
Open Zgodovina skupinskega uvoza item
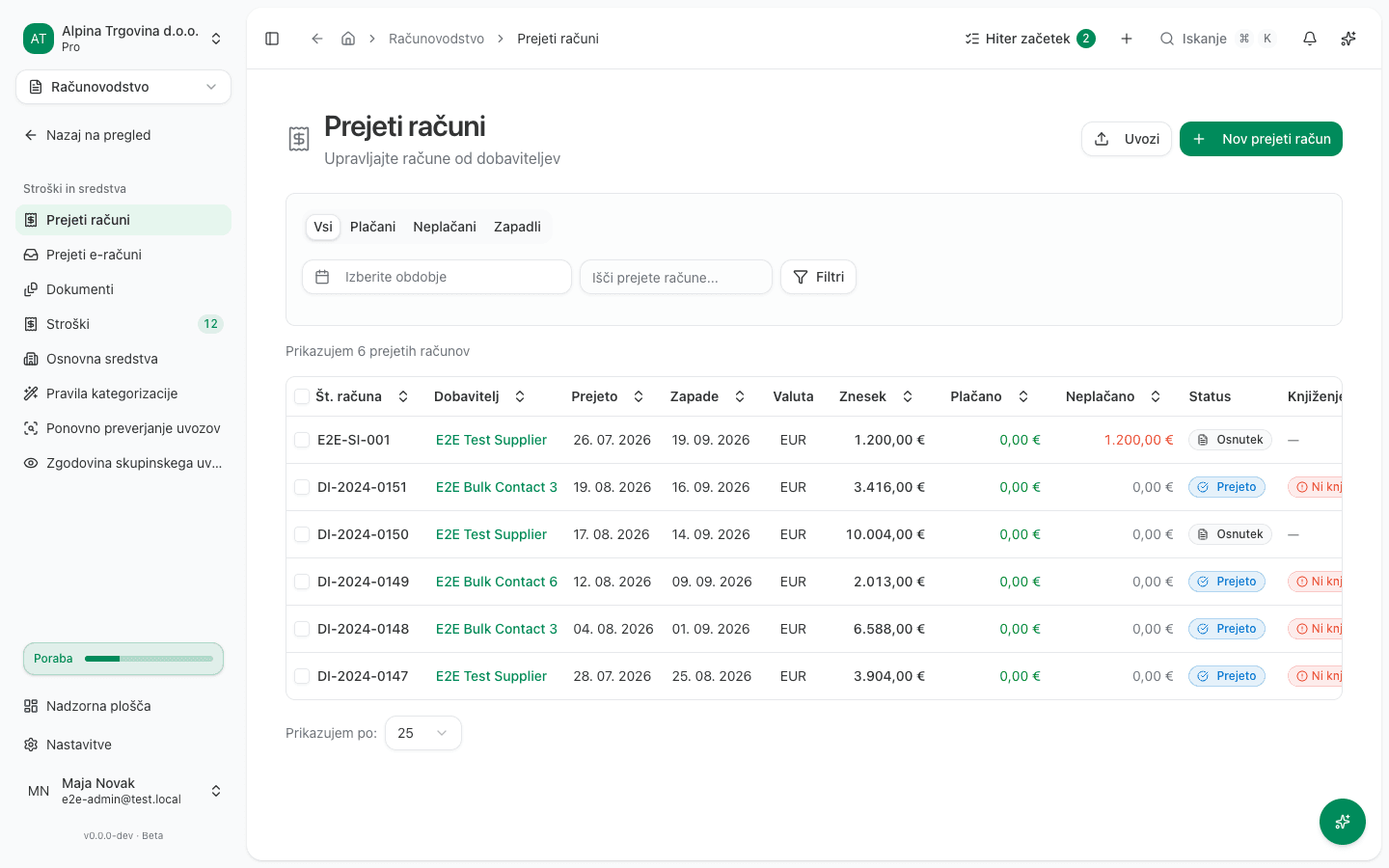click(123, 463)
